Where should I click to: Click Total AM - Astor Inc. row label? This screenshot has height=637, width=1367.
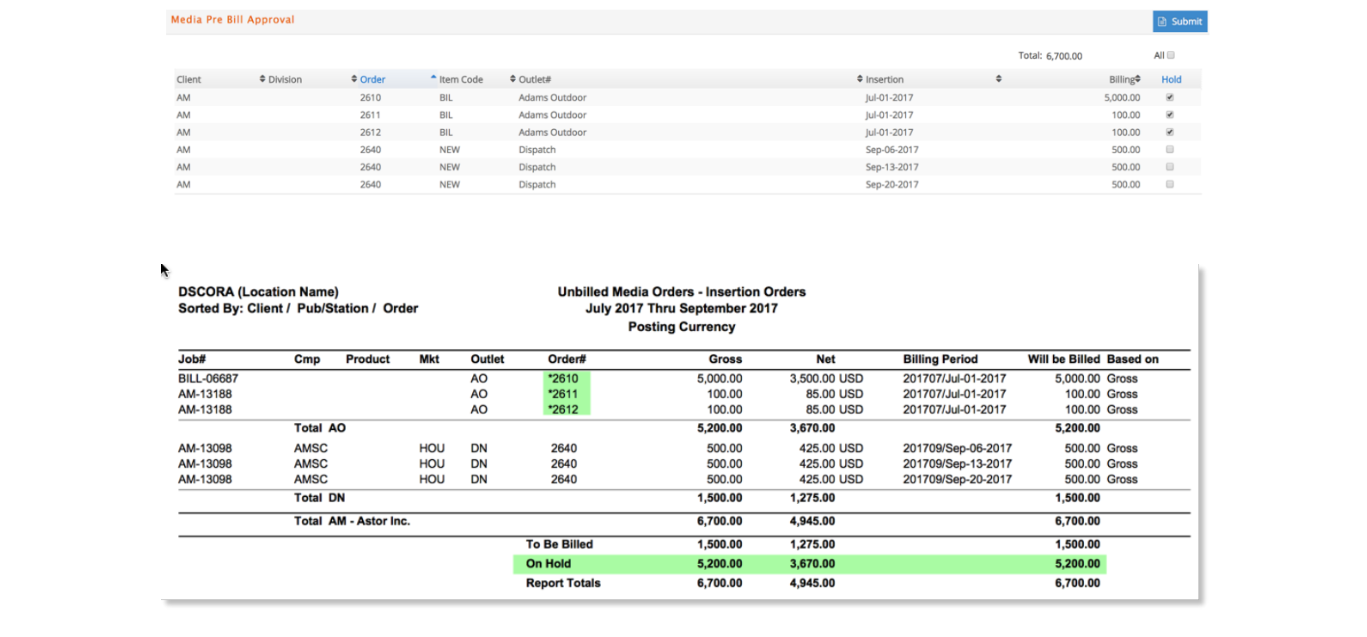click(352, 522)
